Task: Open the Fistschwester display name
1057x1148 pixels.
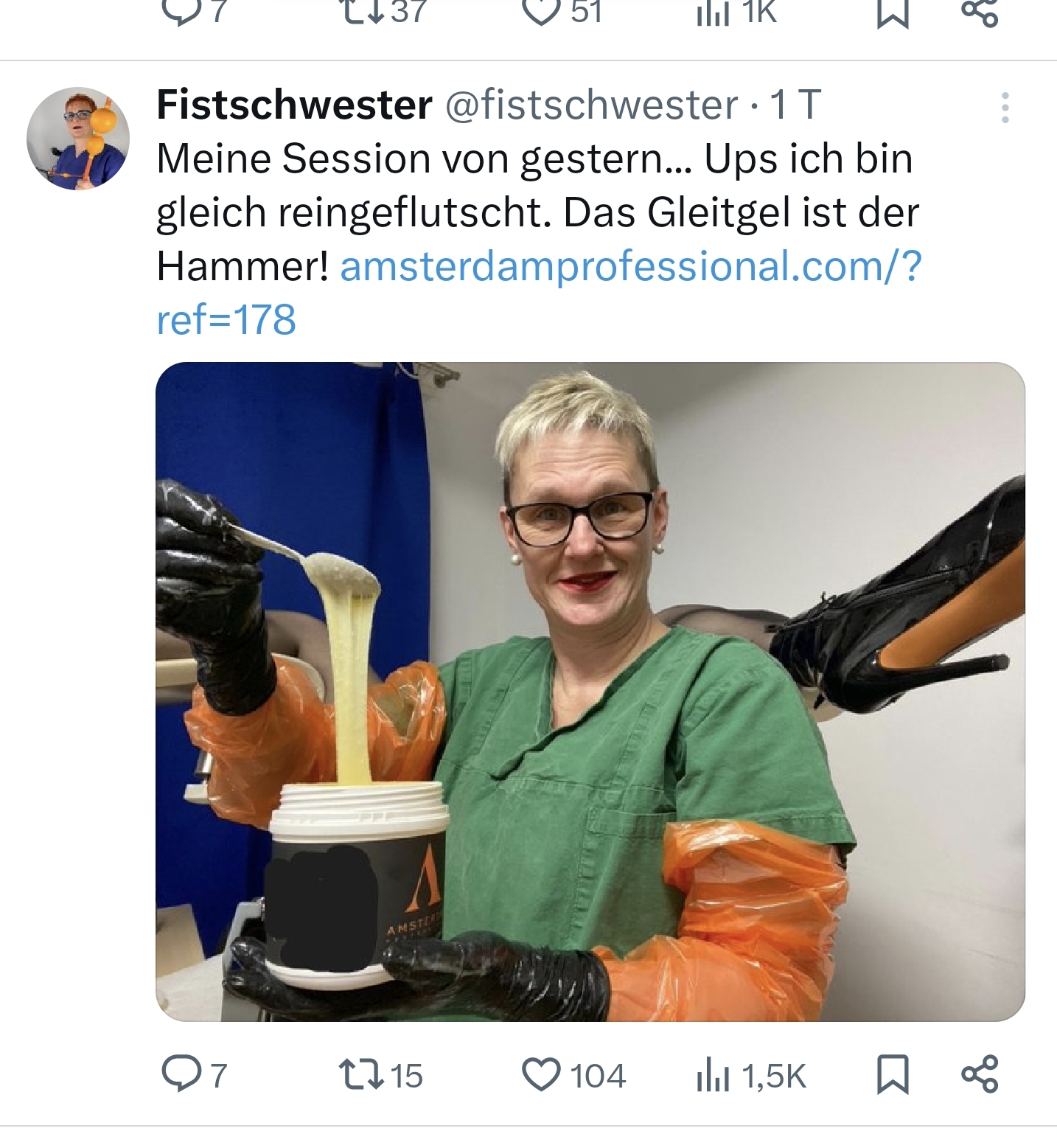Action: (294, 105)
